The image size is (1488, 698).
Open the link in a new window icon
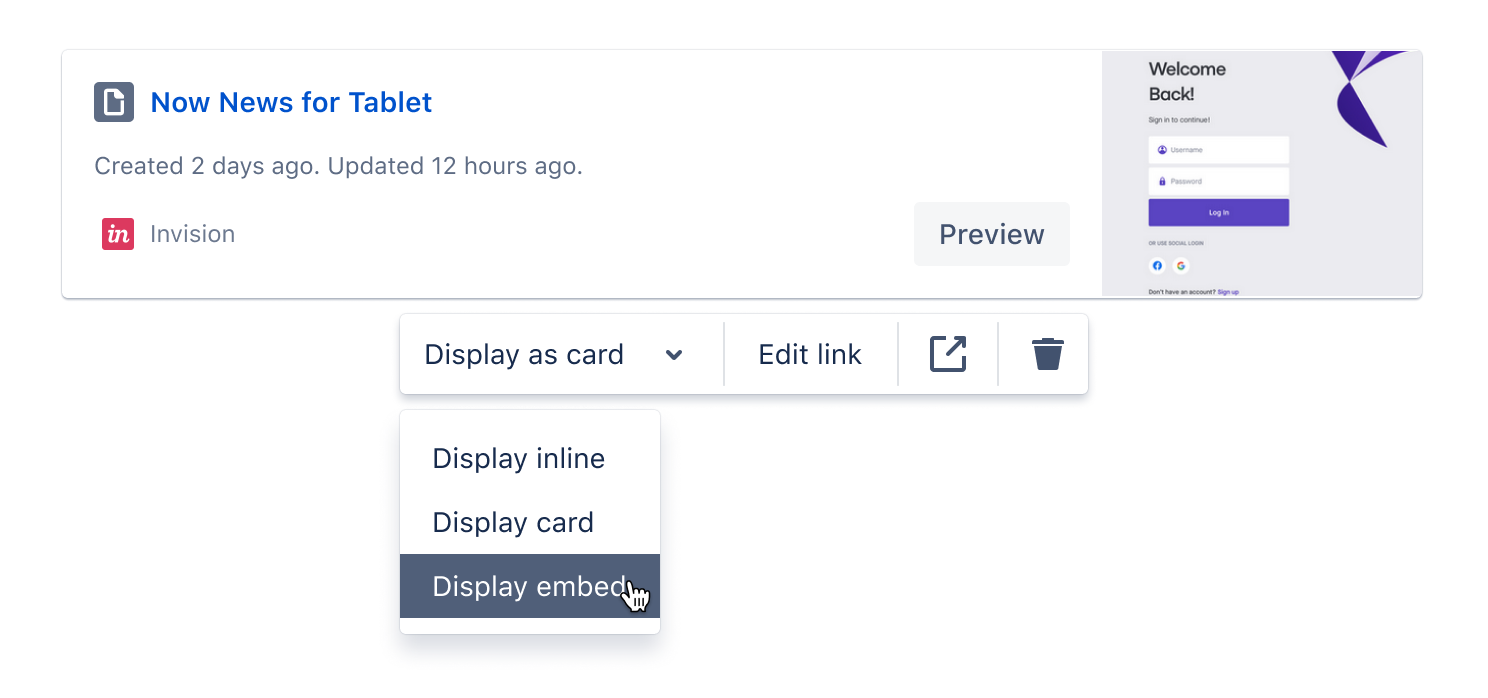948,353
